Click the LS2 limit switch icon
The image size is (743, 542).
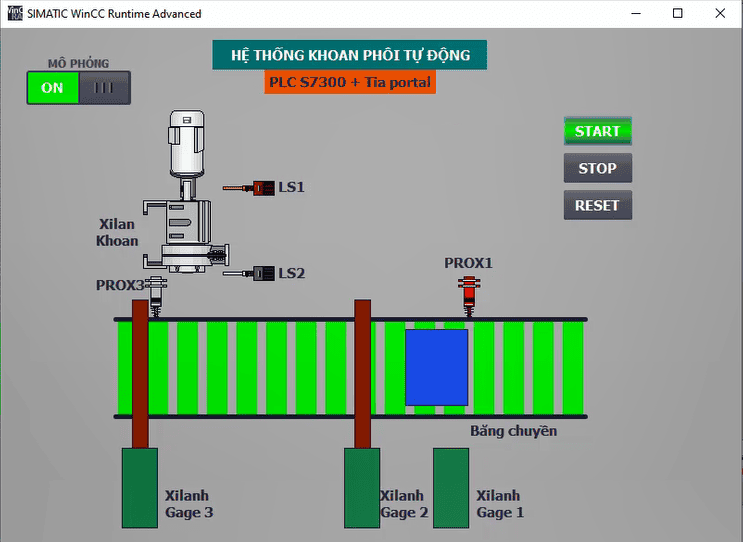(249, 273)
